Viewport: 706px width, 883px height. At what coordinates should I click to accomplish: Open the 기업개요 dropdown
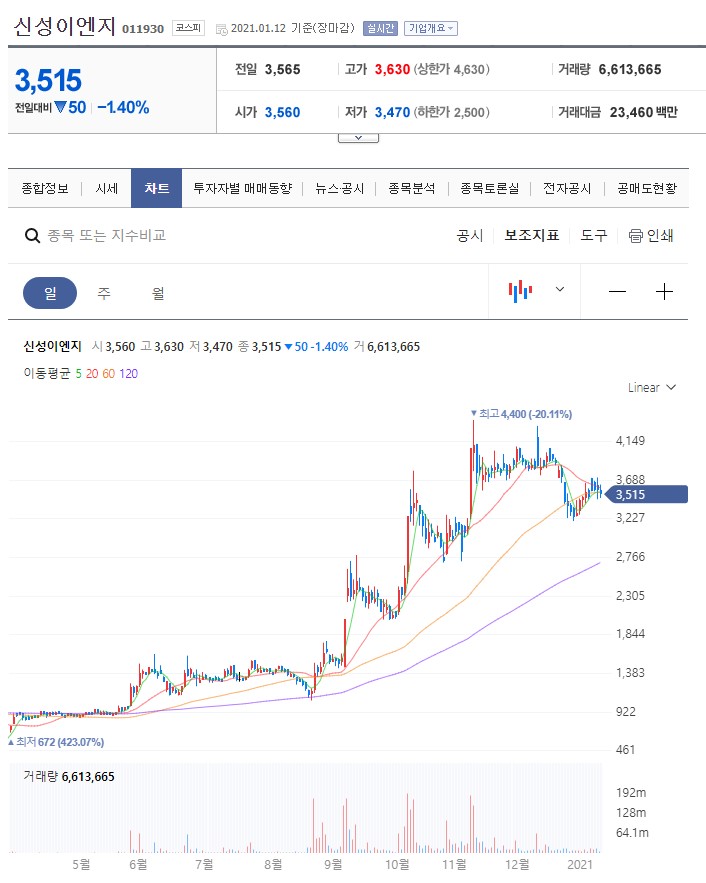point(431,28)
